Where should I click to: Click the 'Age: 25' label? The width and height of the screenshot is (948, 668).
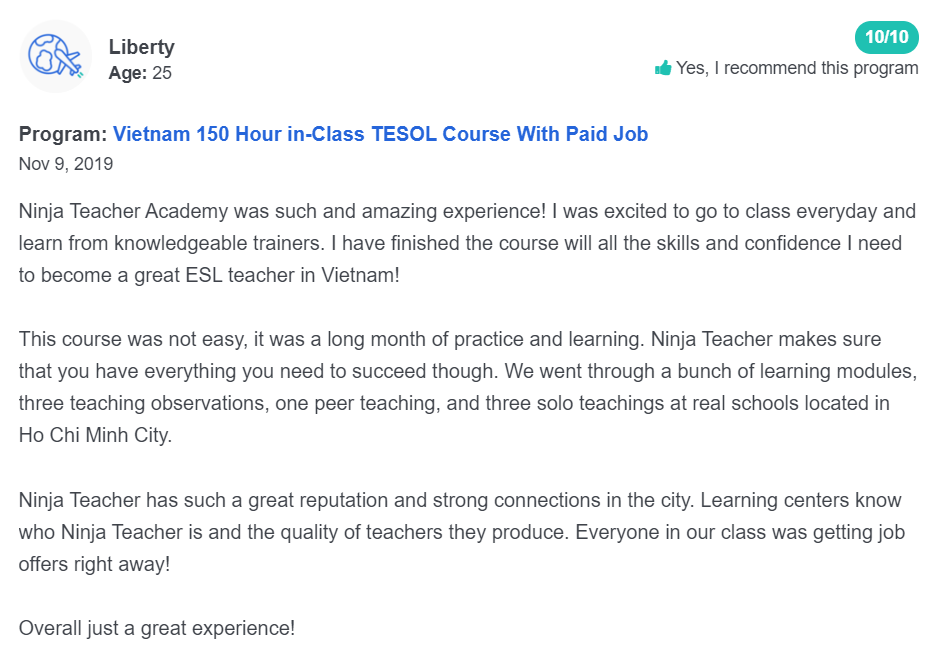coord(140,73)
